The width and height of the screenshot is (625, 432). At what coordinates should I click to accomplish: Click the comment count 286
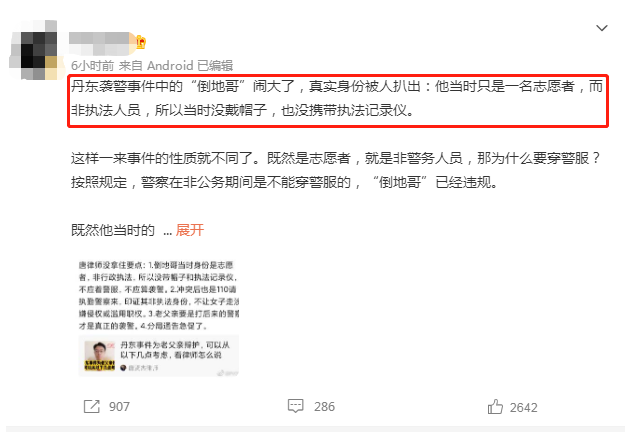point(324,406)
